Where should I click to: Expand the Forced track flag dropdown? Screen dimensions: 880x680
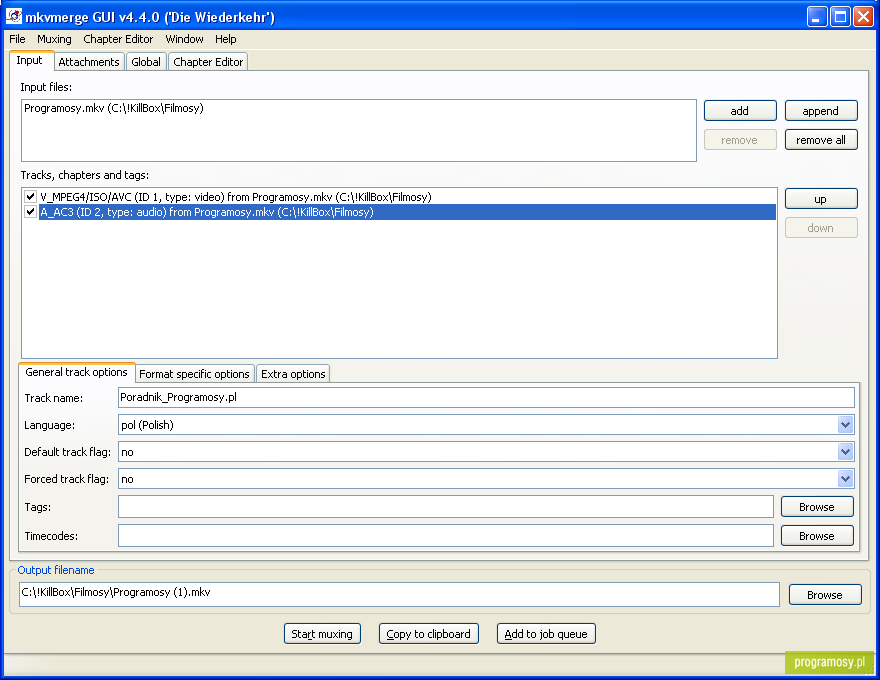click(845, 479)
